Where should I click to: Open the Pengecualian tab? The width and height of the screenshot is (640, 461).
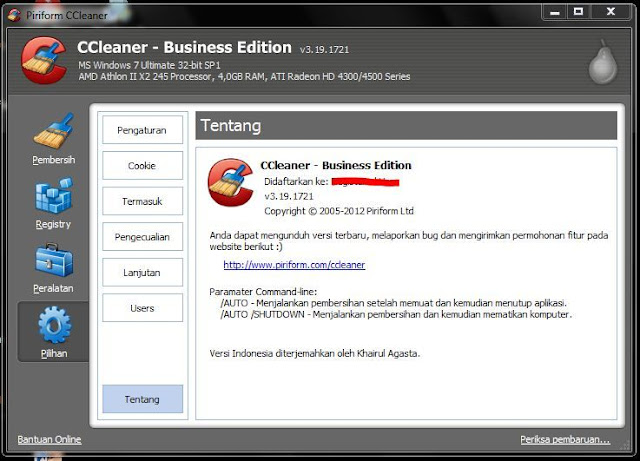point(142,236)
